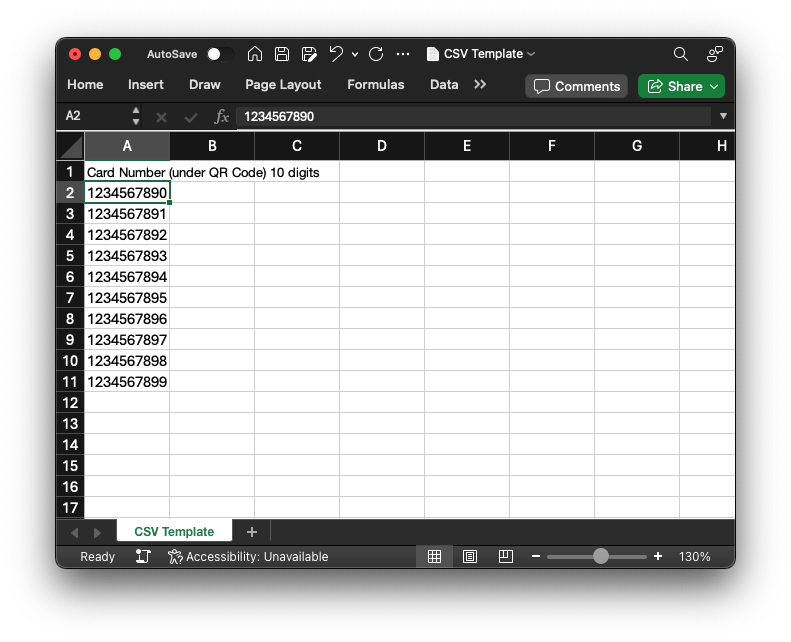Click the zoom slider handle
The image size is (791, 642).
pyautogui.click(x=600, y=556)
